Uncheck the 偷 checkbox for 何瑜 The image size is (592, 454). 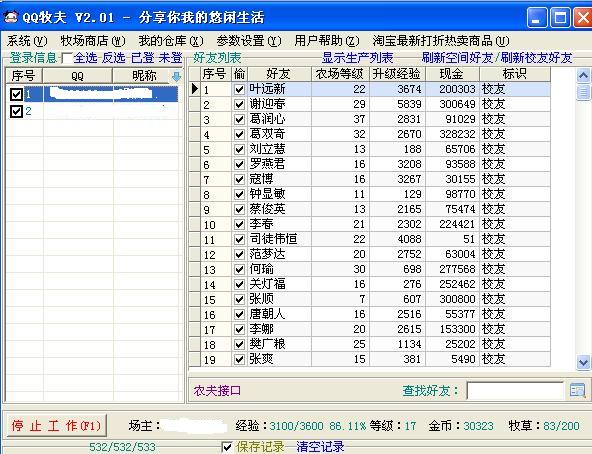(239, 269)
